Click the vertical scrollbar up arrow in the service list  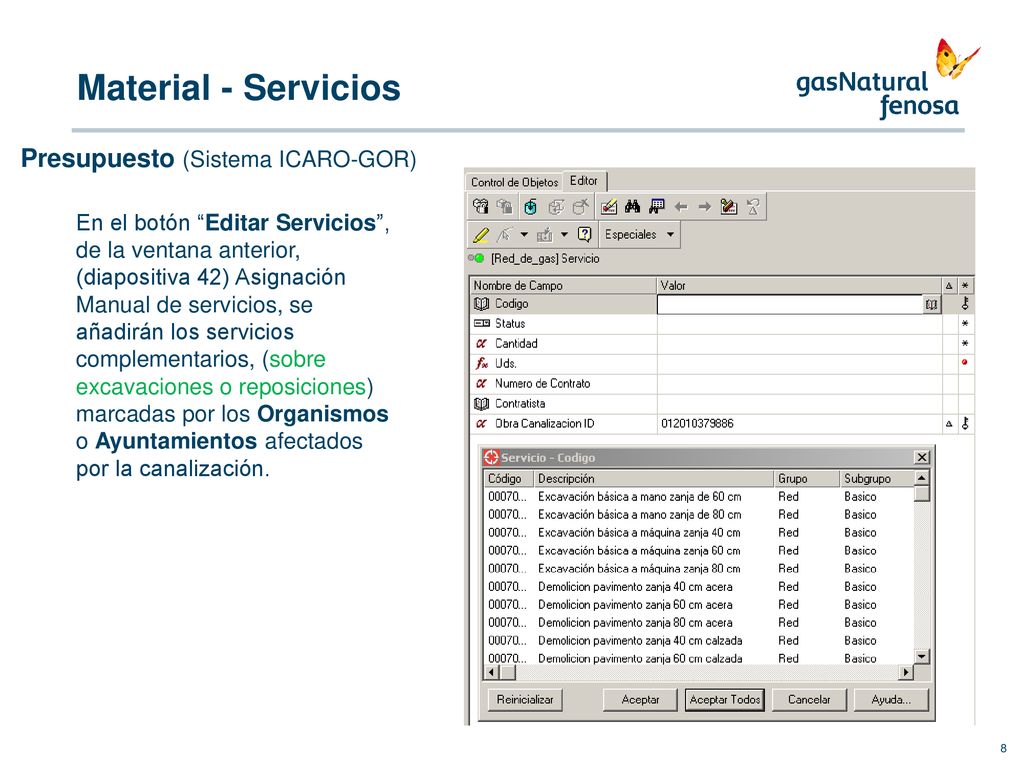coord(921,478)
